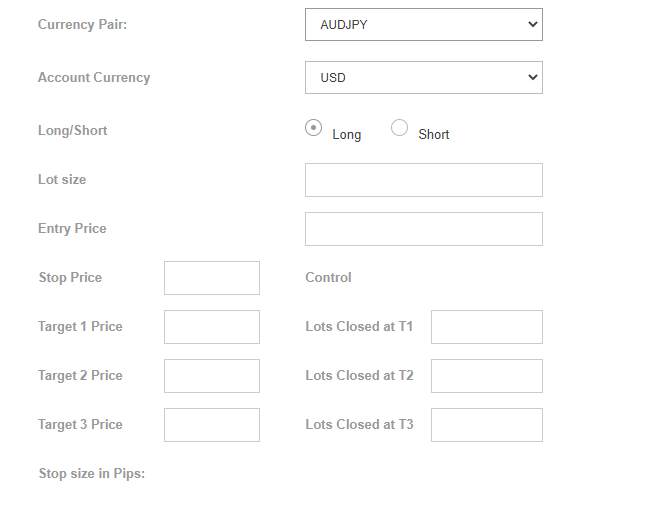Click the Long option label text
The height and width of the screenshot is (509, 662).
point(347,135)
